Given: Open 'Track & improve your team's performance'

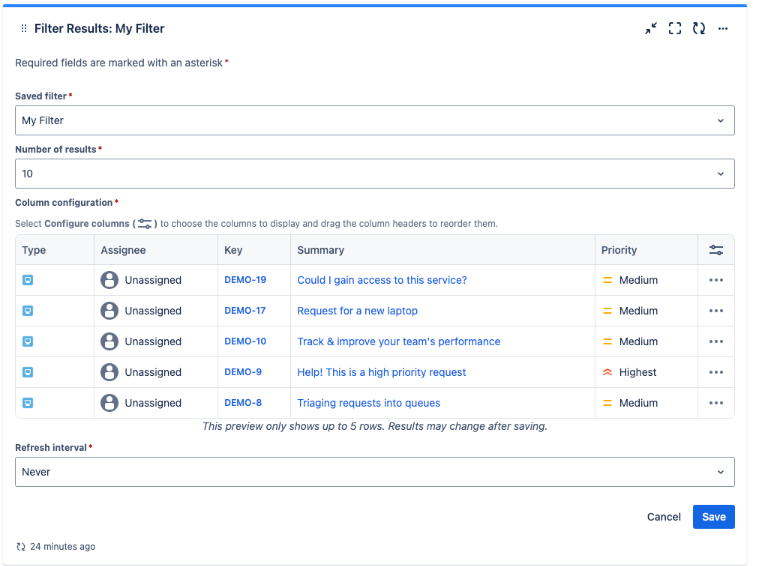Looking at the screenshot, I should tap(399, 341).
